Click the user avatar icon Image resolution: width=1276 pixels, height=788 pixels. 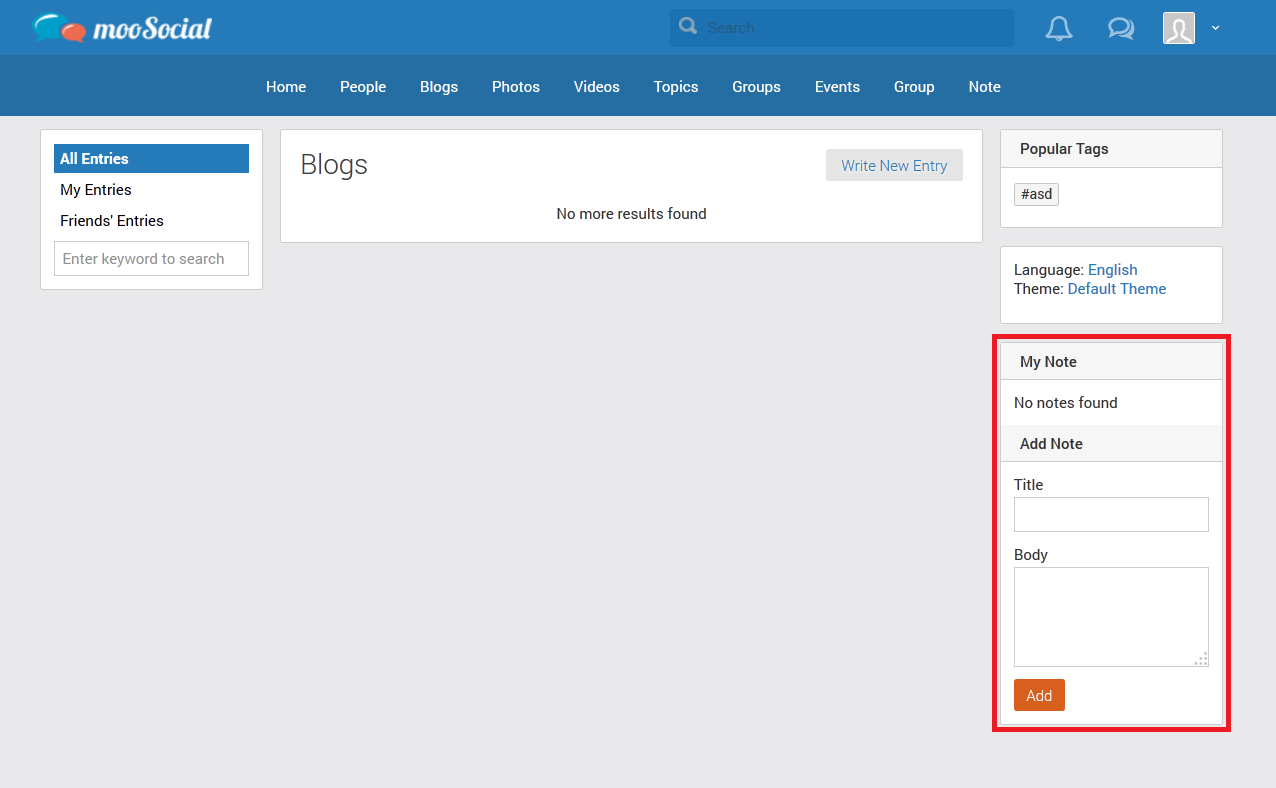[x=1178, y=28]
